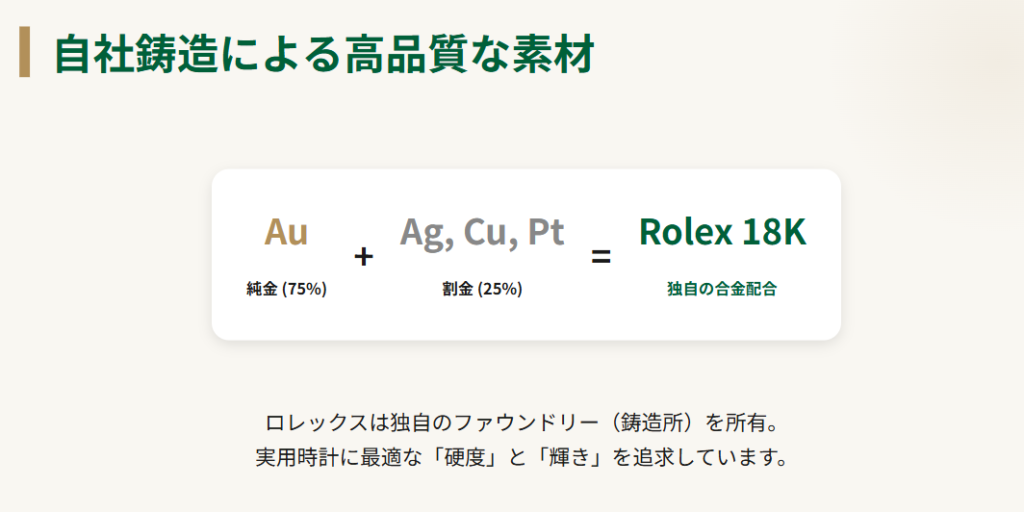Click the heading 自社鋳造による高品質な素材
The image size is (1024, 512).
coord(323,54)
